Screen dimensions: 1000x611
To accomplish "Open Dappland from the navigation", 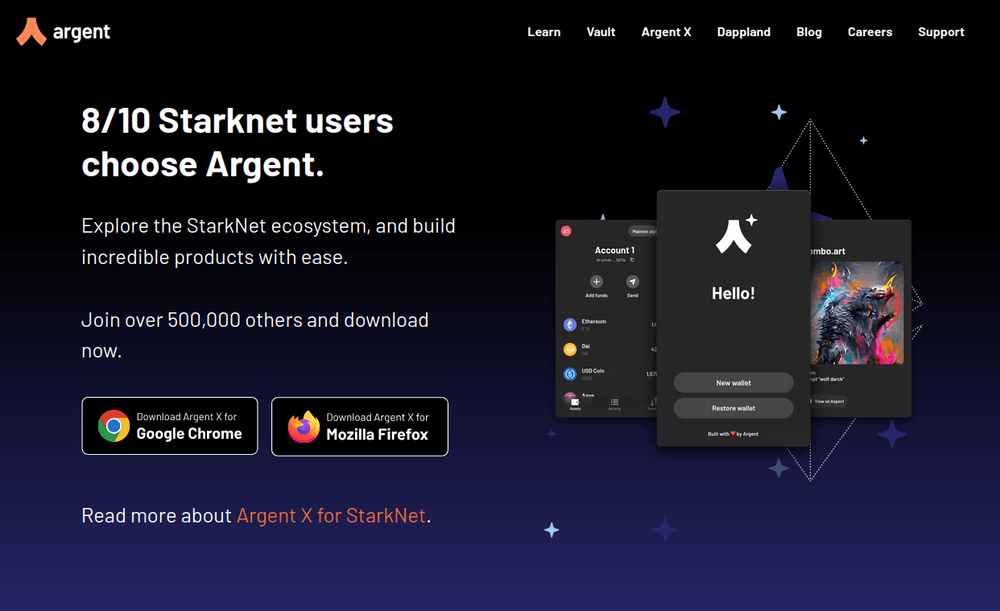I will pos(744,32).
